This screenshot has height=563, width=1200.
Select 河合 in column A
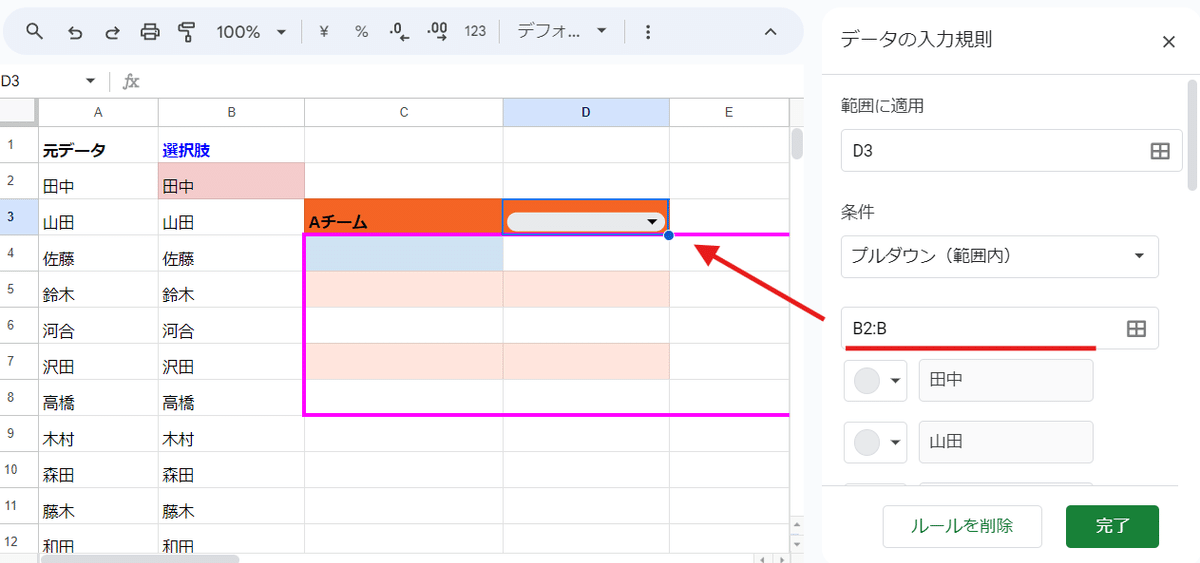98,326
